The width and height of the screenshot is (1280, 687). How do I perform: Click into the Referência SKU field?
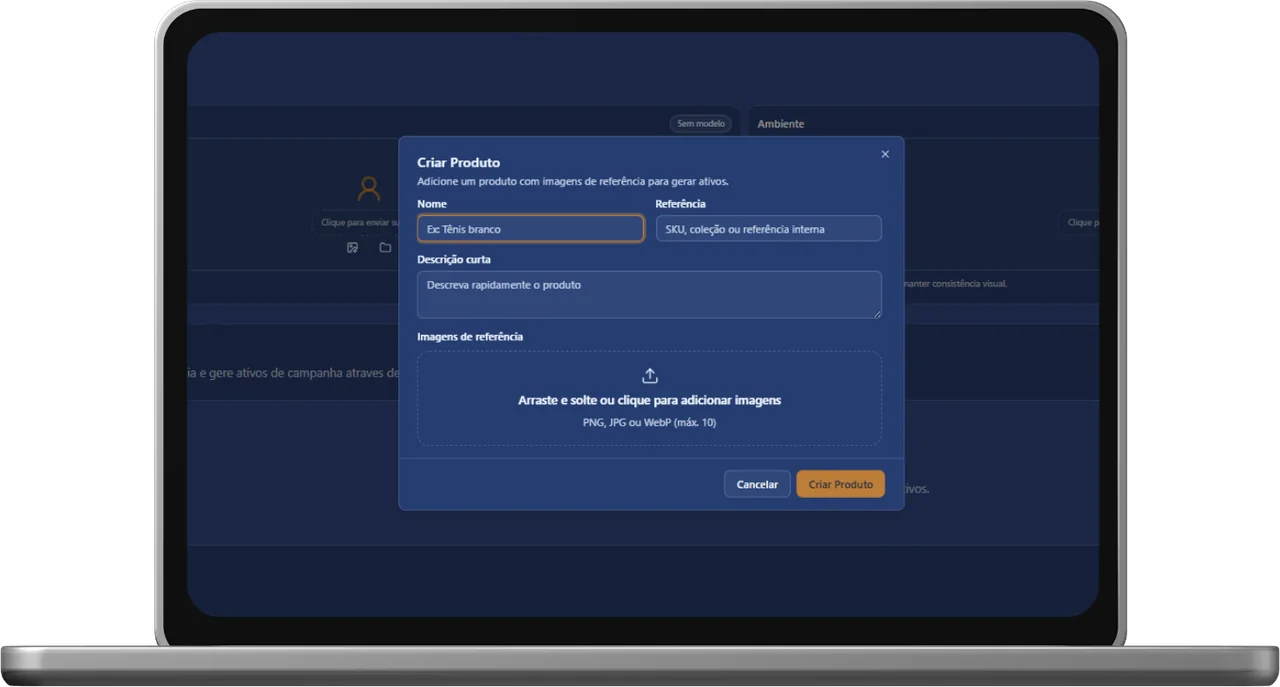(768, 229)
